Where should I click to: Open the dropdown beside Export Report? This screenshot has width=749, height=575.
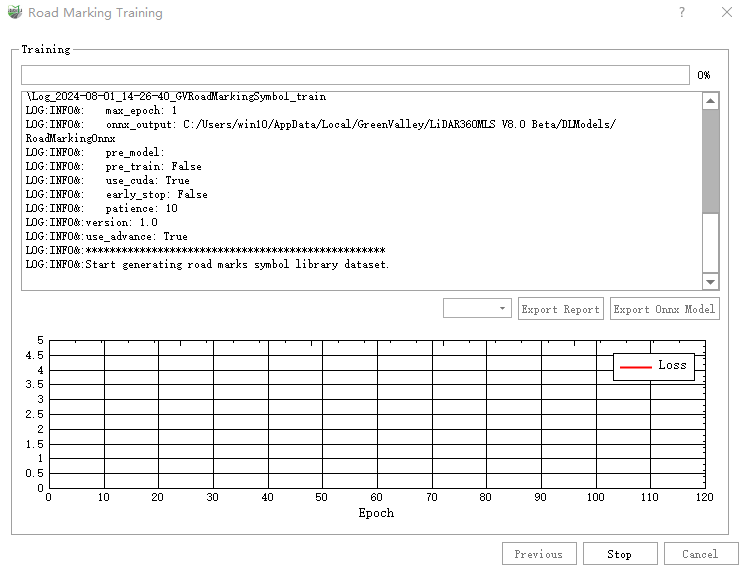[477, 309]
